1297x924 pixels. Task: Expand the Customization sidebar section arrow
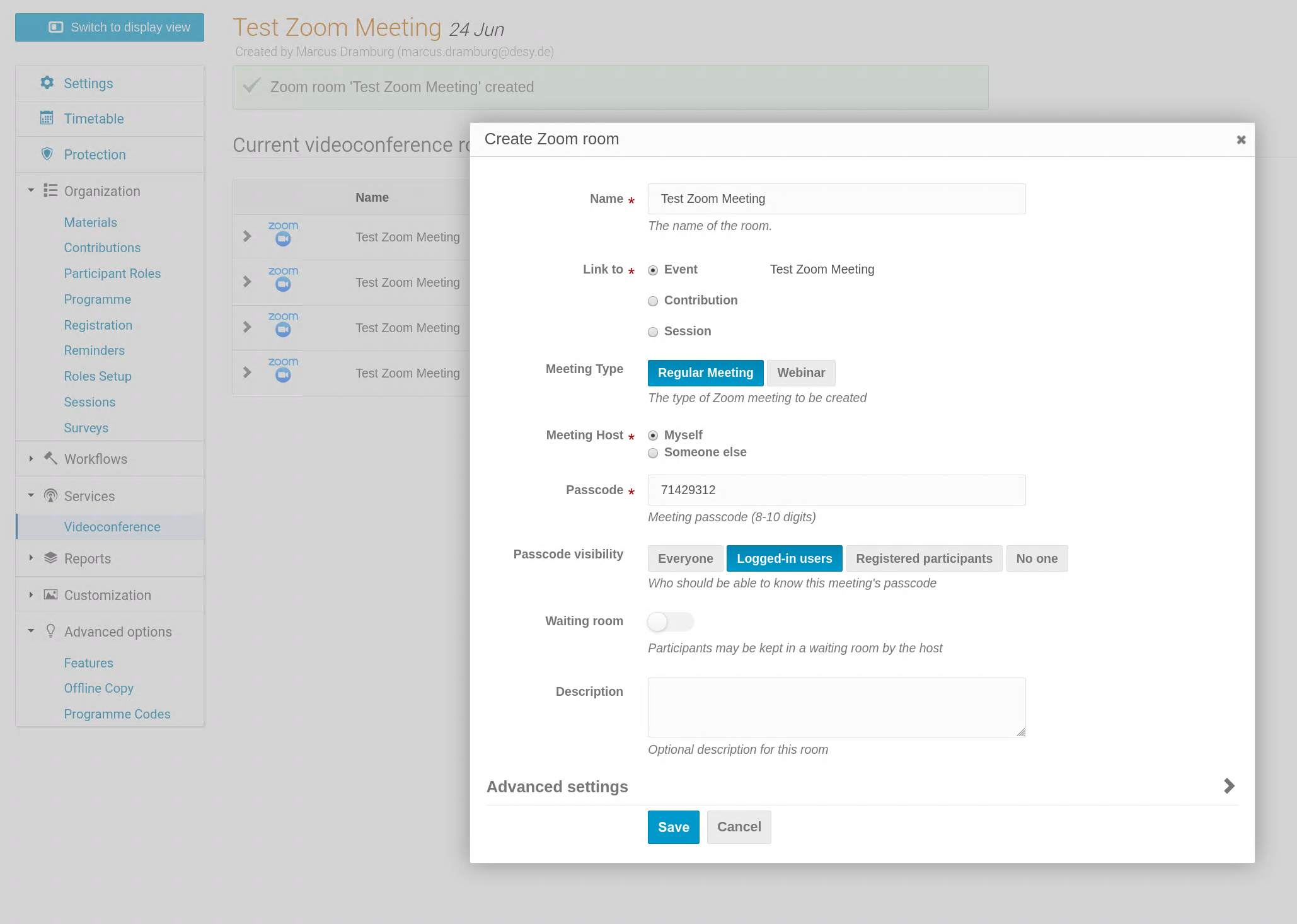[31, 594]
